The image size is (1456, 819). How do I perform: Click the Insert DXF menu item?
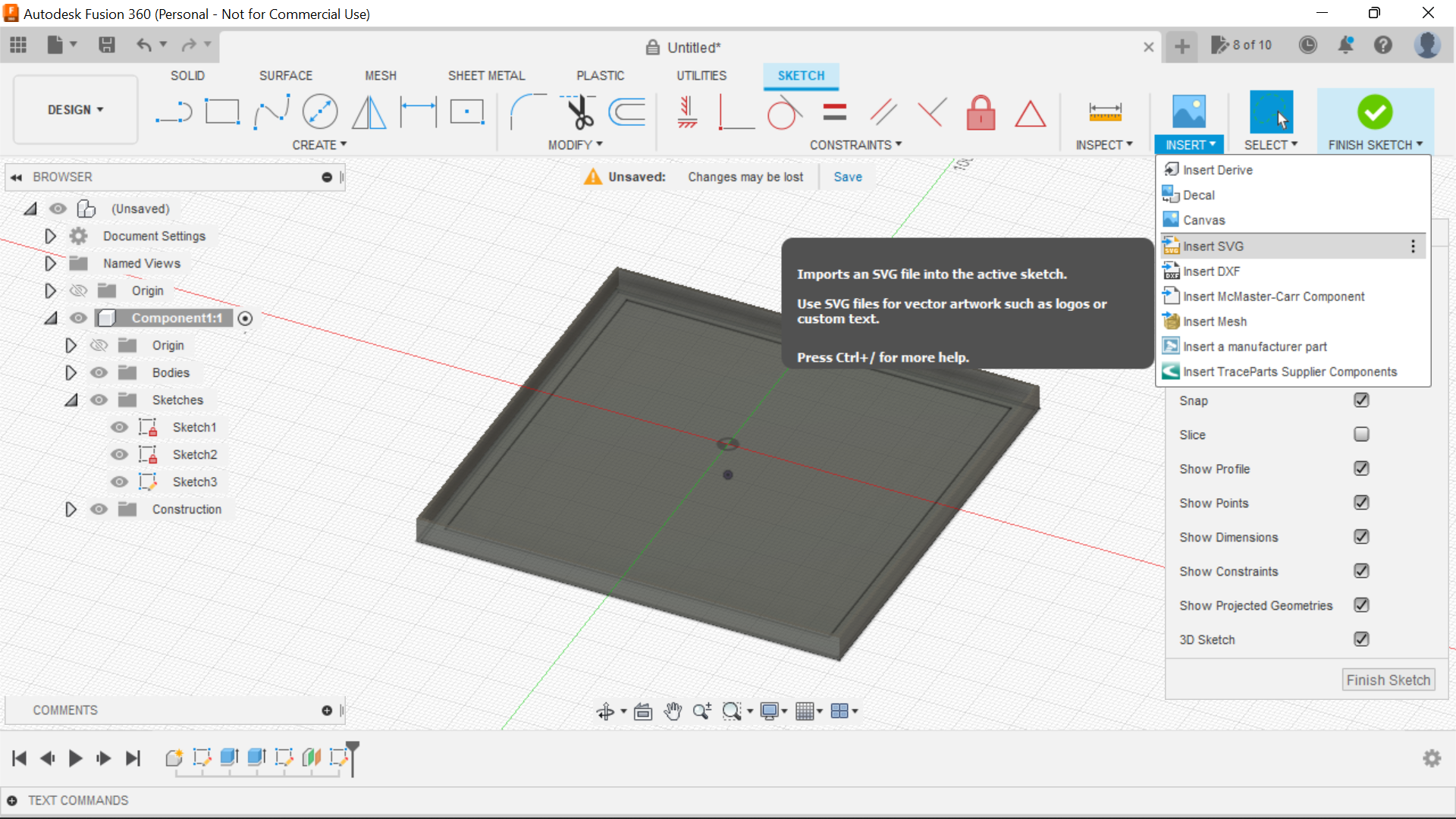click(x=1210, y=271)
